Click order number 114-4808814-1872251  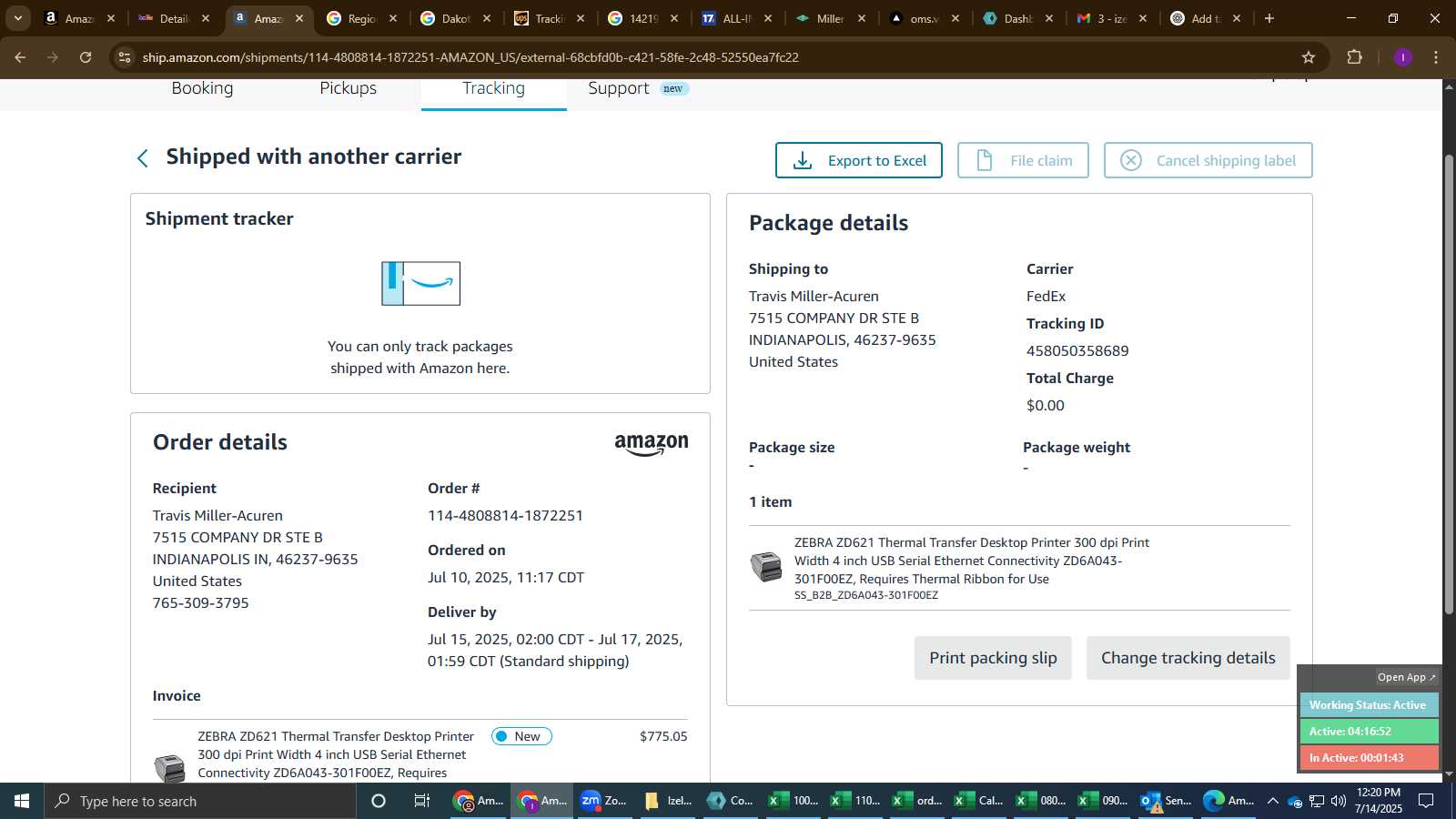(505, 515)
